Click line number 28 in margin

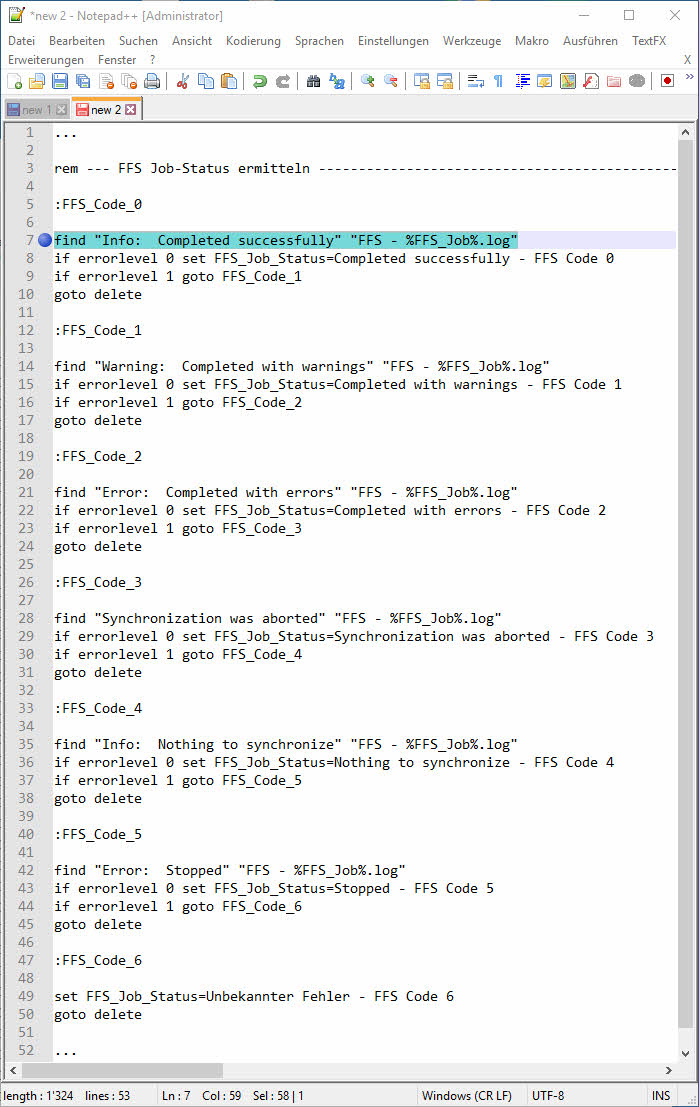(25, 618)
